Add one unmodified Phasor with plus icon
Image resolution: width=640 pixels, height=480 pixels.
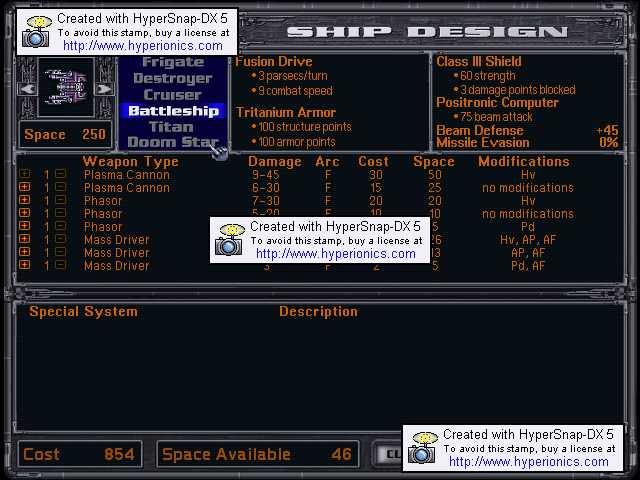pyautogui.click(x=24, y=213)
